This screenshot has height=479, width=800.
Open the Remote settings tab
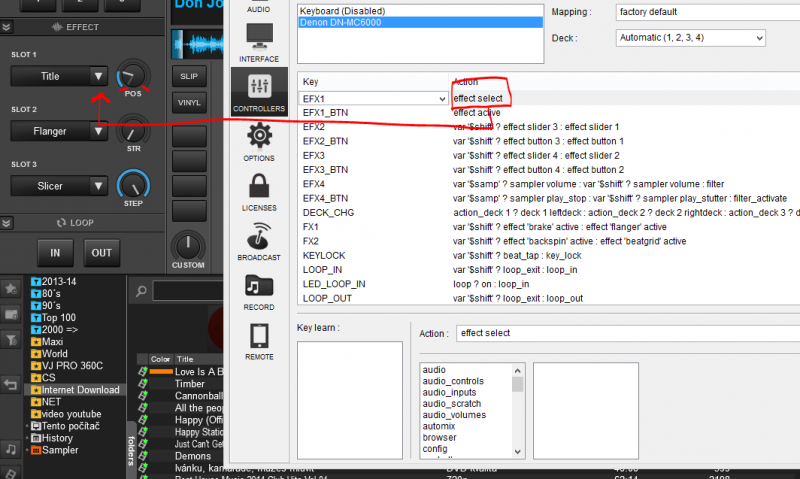pyautogui.click(x=259, y=341)
